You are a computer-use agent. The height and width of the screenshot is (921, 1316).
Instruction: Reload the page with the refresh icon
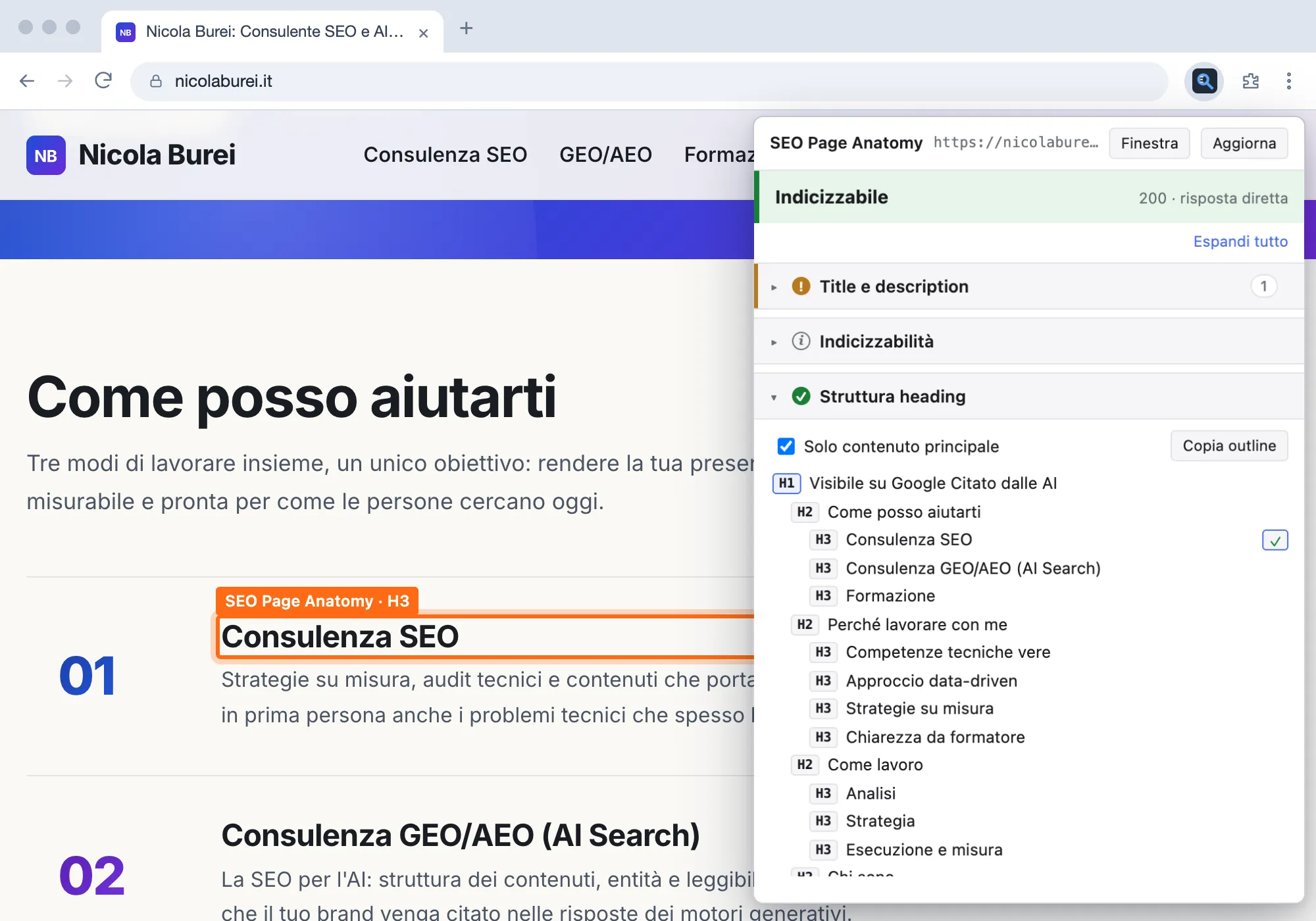(x=103, y=81)
